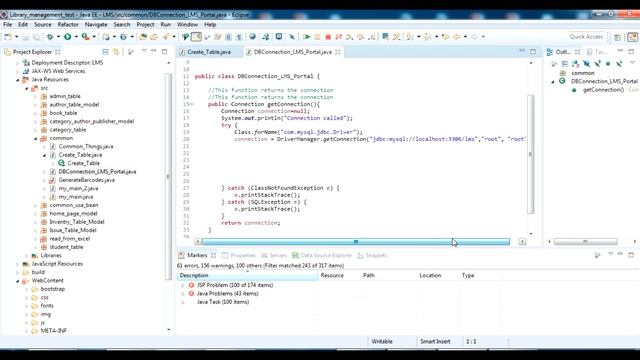
Task: Click the Open Type folder icon
Action: pos(143,37)
